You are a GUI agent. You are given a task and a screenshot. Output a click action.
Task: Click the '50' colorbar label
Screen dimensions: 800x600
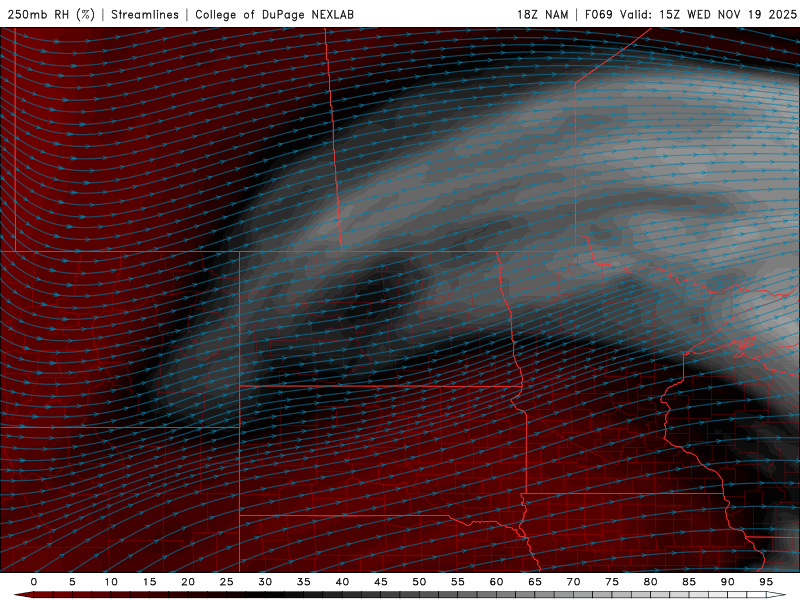pos(419,582)
